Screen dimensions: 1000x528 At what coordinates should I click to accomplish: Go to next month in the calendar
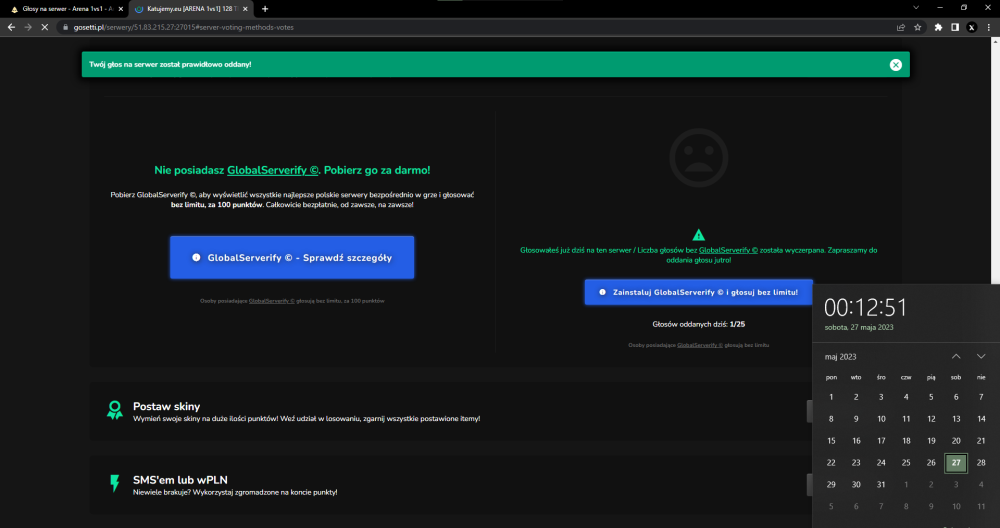tap(981, 356)
